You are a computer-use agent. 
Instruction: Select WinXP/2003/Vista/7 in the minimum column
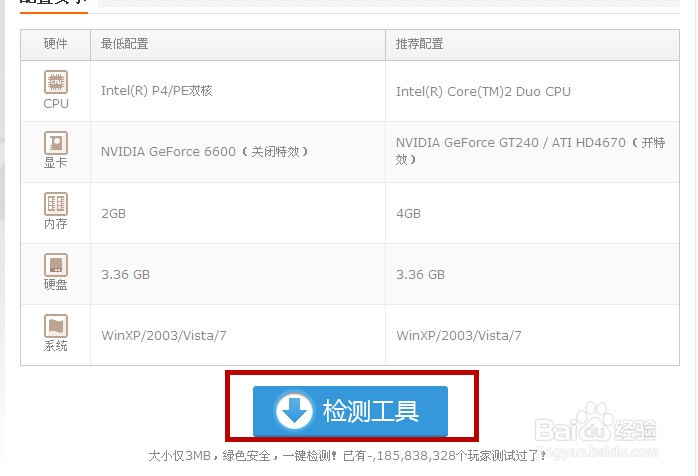click(238, 335)
